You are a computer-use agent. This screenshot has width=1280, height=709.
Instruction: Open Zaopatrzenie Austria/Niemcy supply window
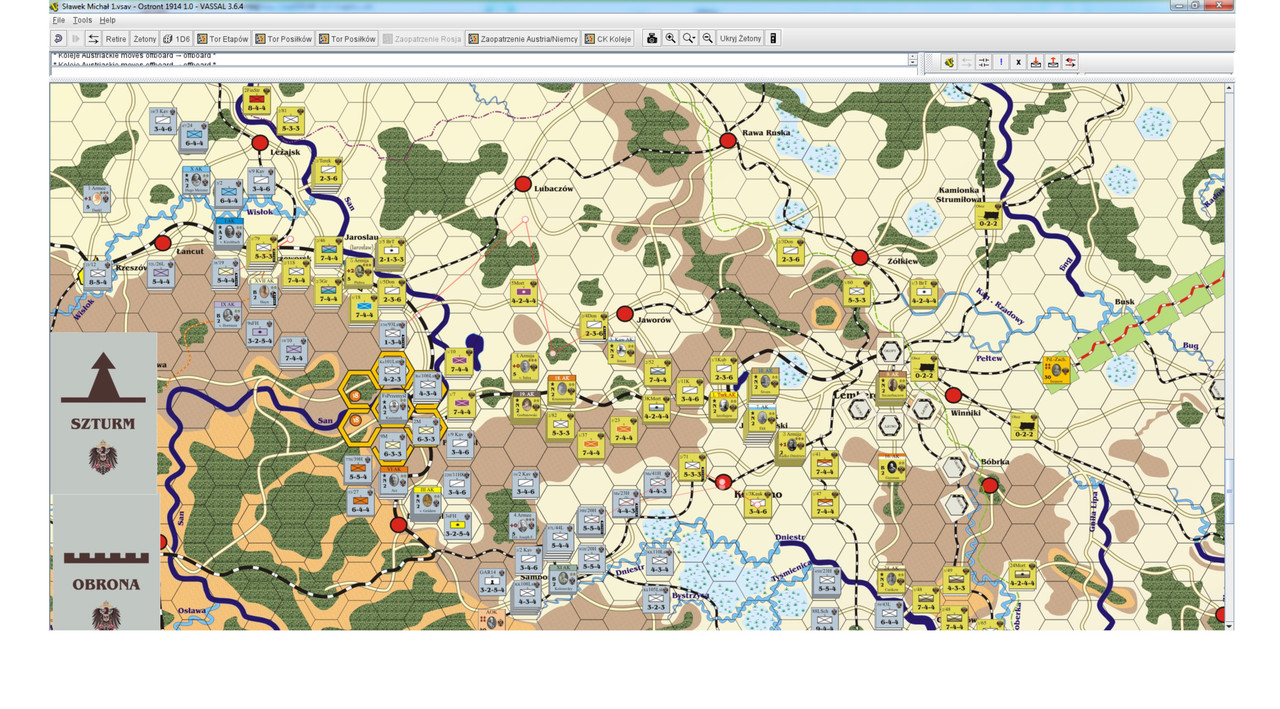523,39
